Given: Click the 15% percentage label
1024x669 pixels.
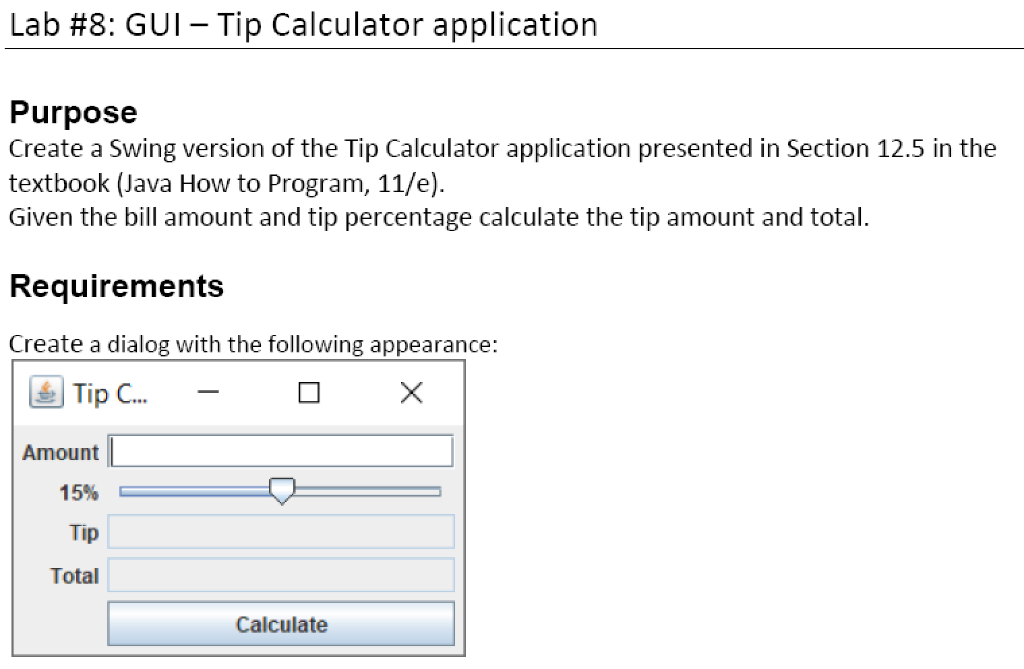Looking at the screenshot, I should coord(80,492).
